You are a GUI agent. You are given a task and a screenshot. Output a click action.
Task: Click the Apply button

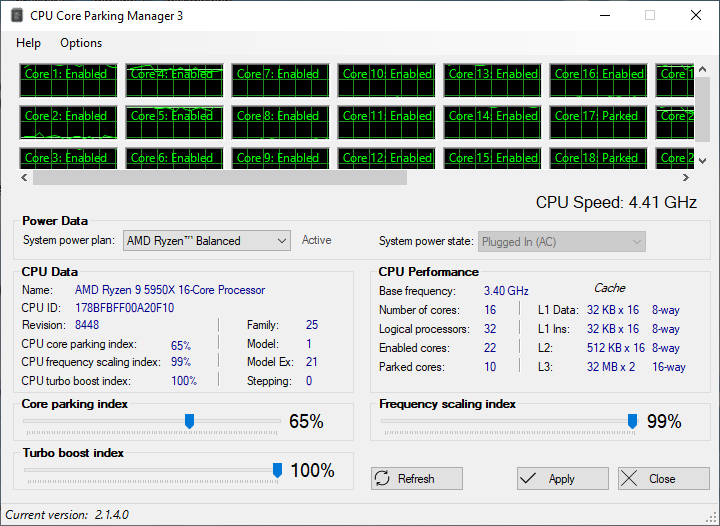(x=561, y=479)
